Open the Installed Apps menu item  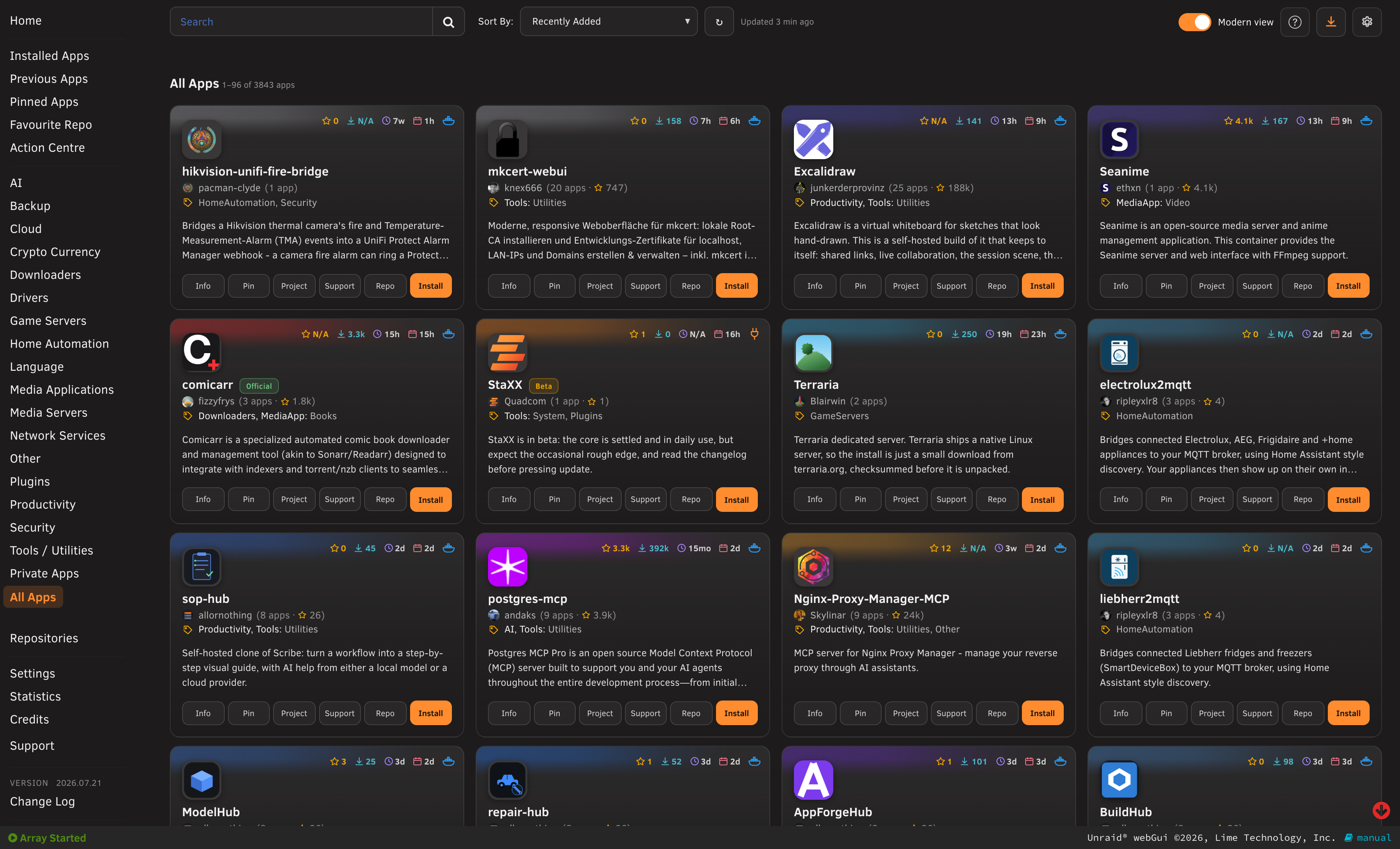(x=50, y=56)
